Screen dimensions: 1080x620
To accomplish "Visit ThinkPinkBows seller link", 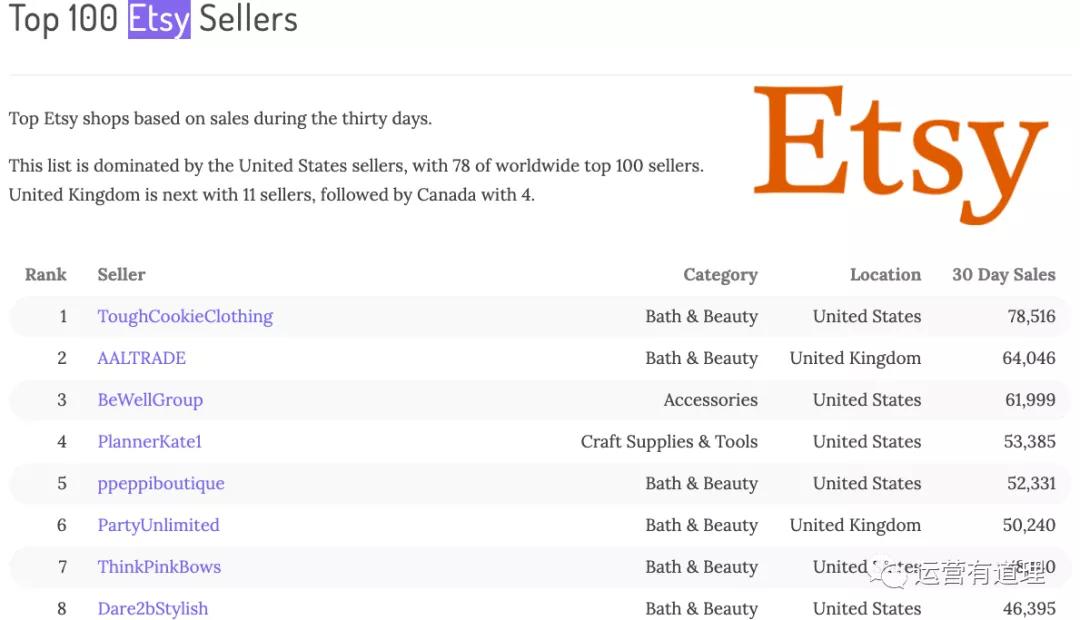I will 159,567.
